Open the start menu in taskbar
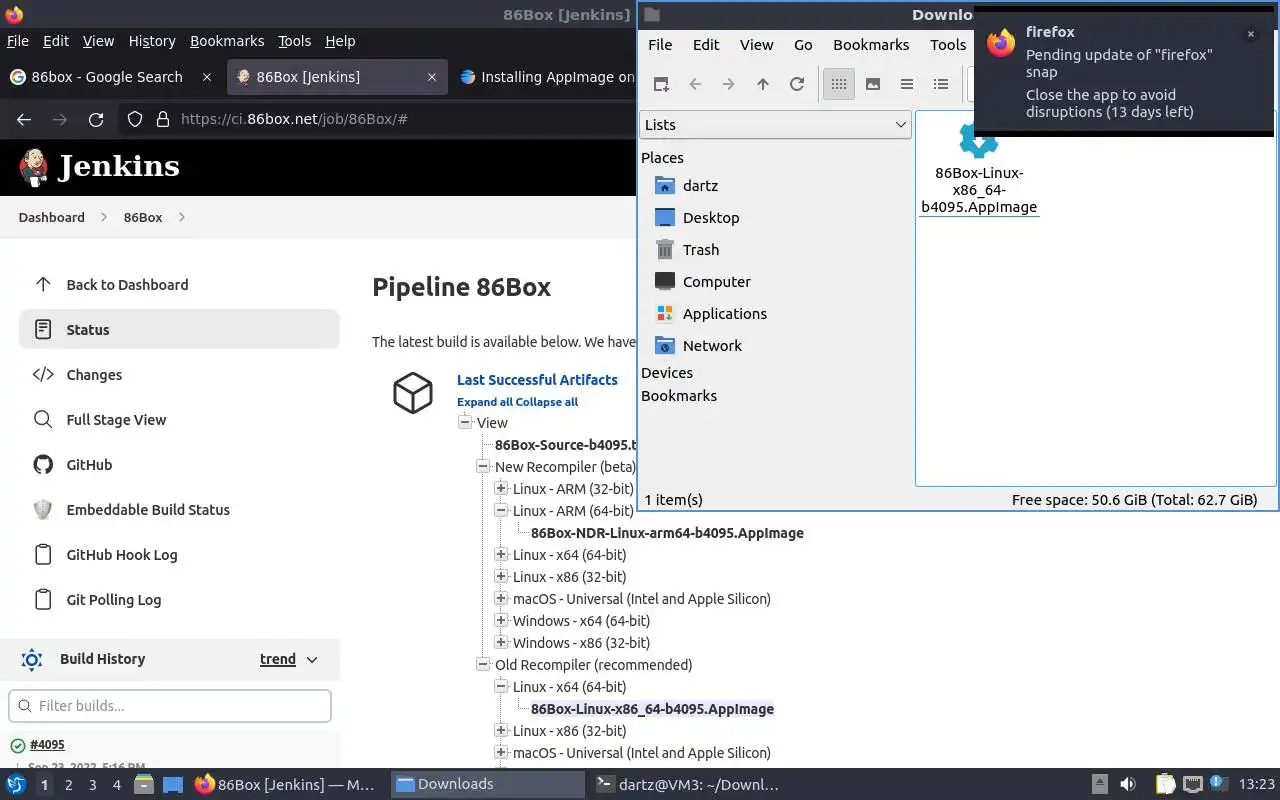This screenshot has height=800, width=1280. tap(16, 785)
